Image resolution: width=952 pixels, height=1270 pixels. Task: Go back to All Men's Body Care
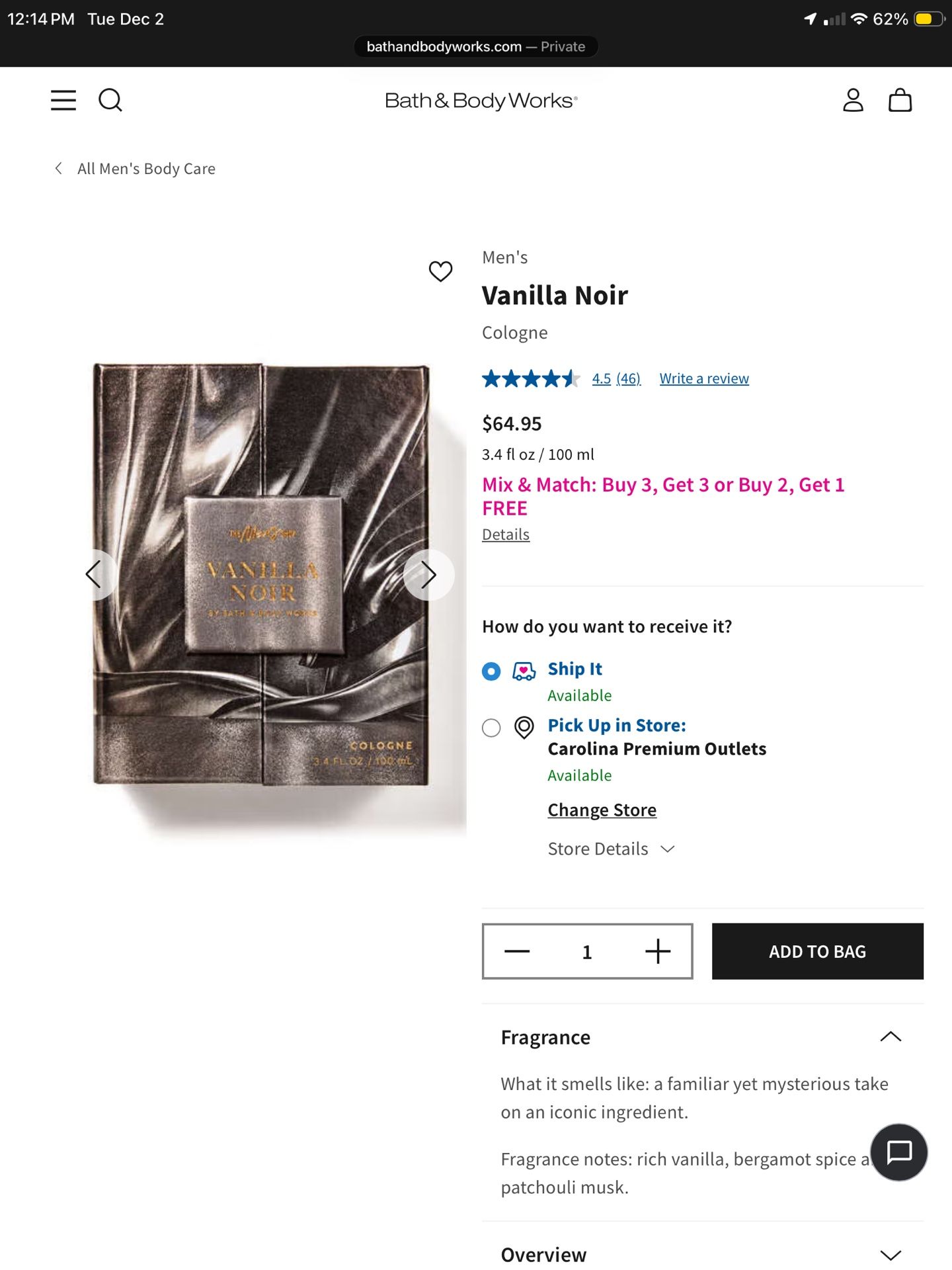coord(145,169)
